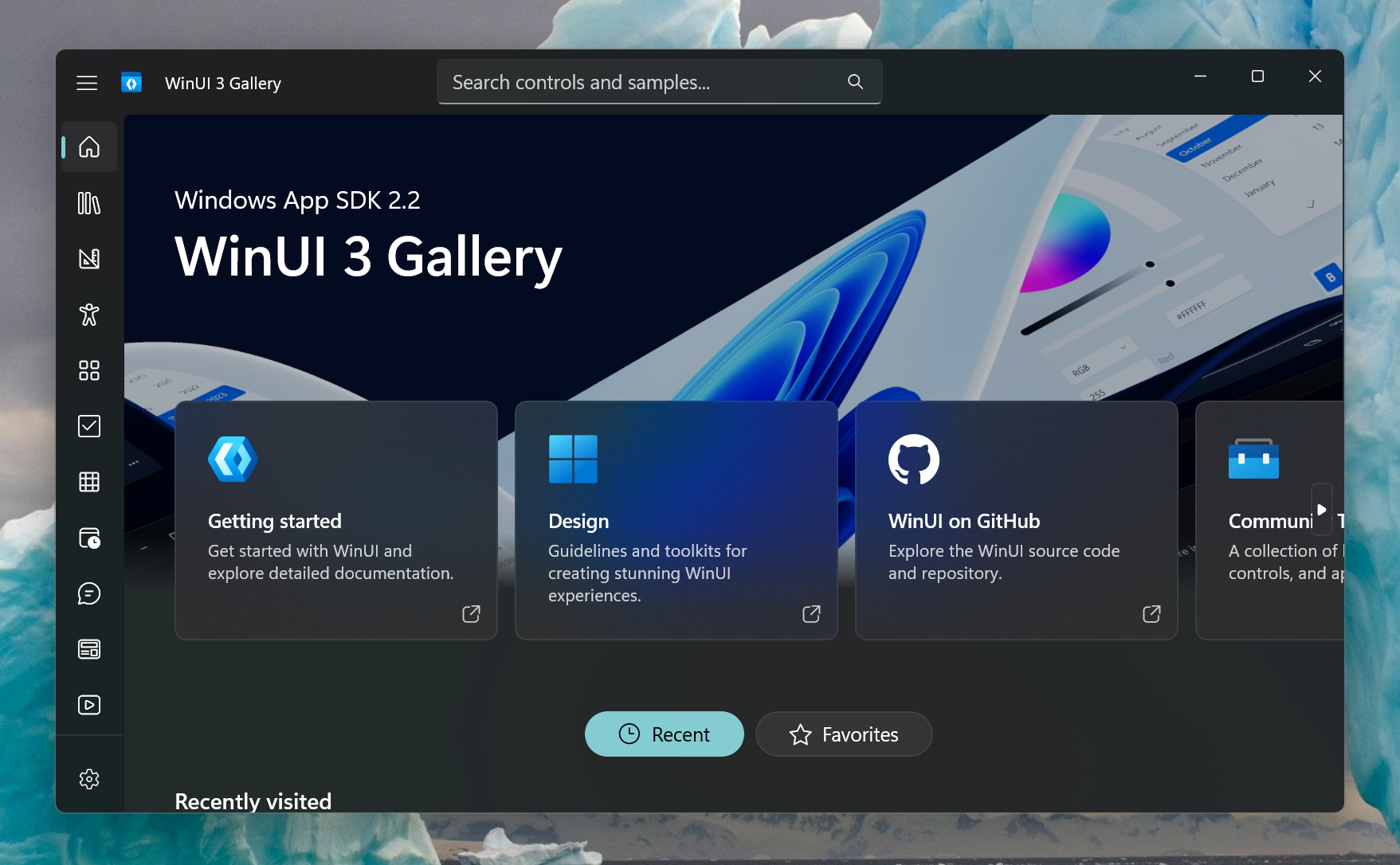Open the WinUI on GitHub card
This screenshot has width=1400, height=865.
[1017, 520]
